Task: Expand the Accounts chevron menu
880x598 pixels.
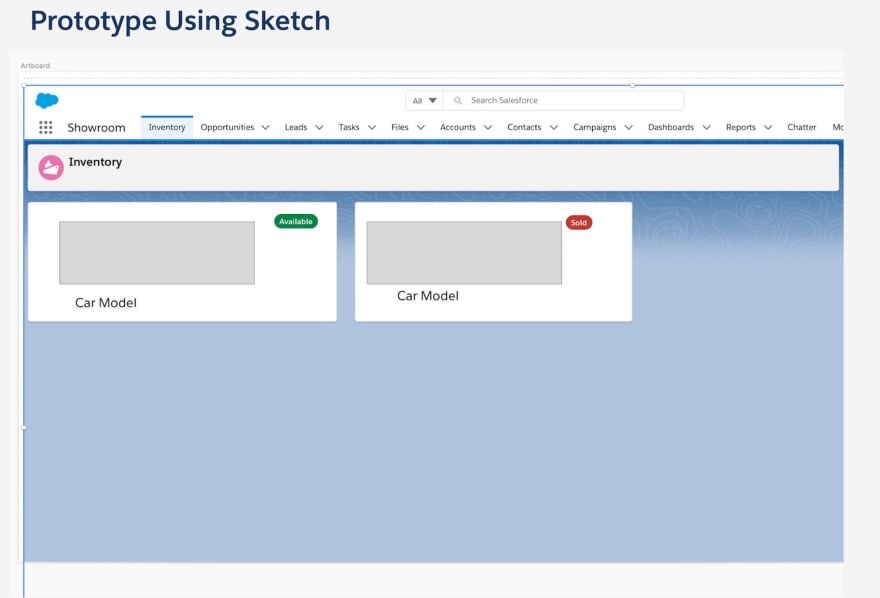Action: (x=488, y=127)
